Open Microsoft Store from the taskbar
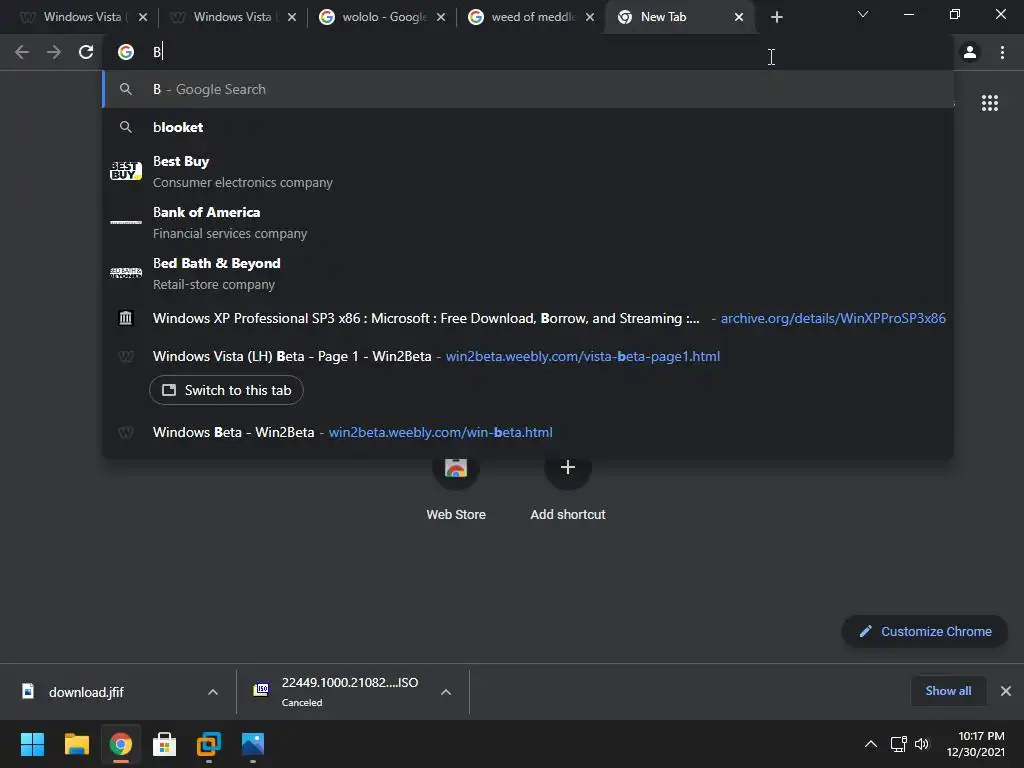This screenshot has height=768, width=1024. point(165,744)
